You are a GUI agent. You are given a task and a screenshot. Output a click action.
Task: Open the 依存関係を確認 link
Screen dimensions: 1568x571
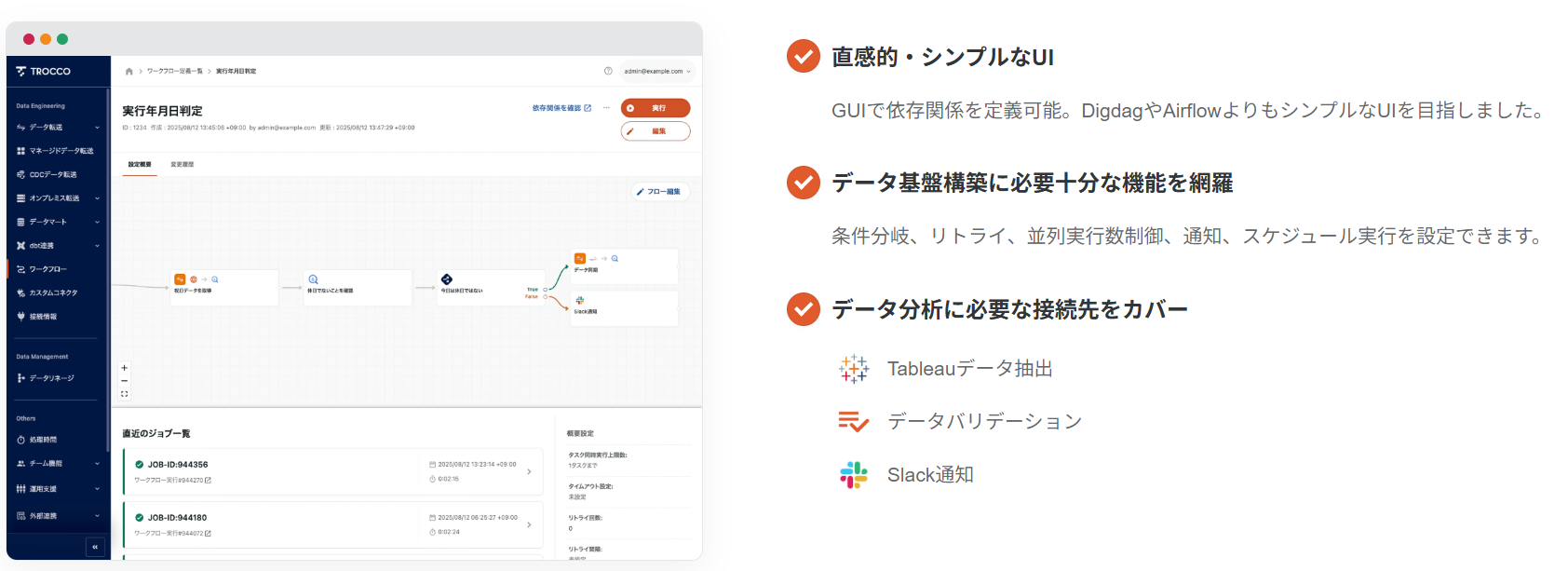tap(561, 108)
